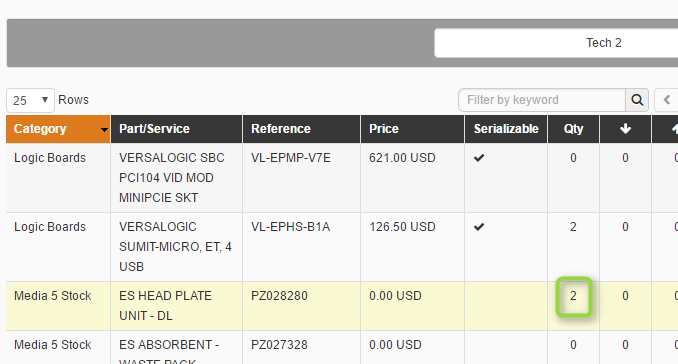Open the 25 Rows dropdown
The height and width of the screenshot is (364, 678).
[30, 100]
